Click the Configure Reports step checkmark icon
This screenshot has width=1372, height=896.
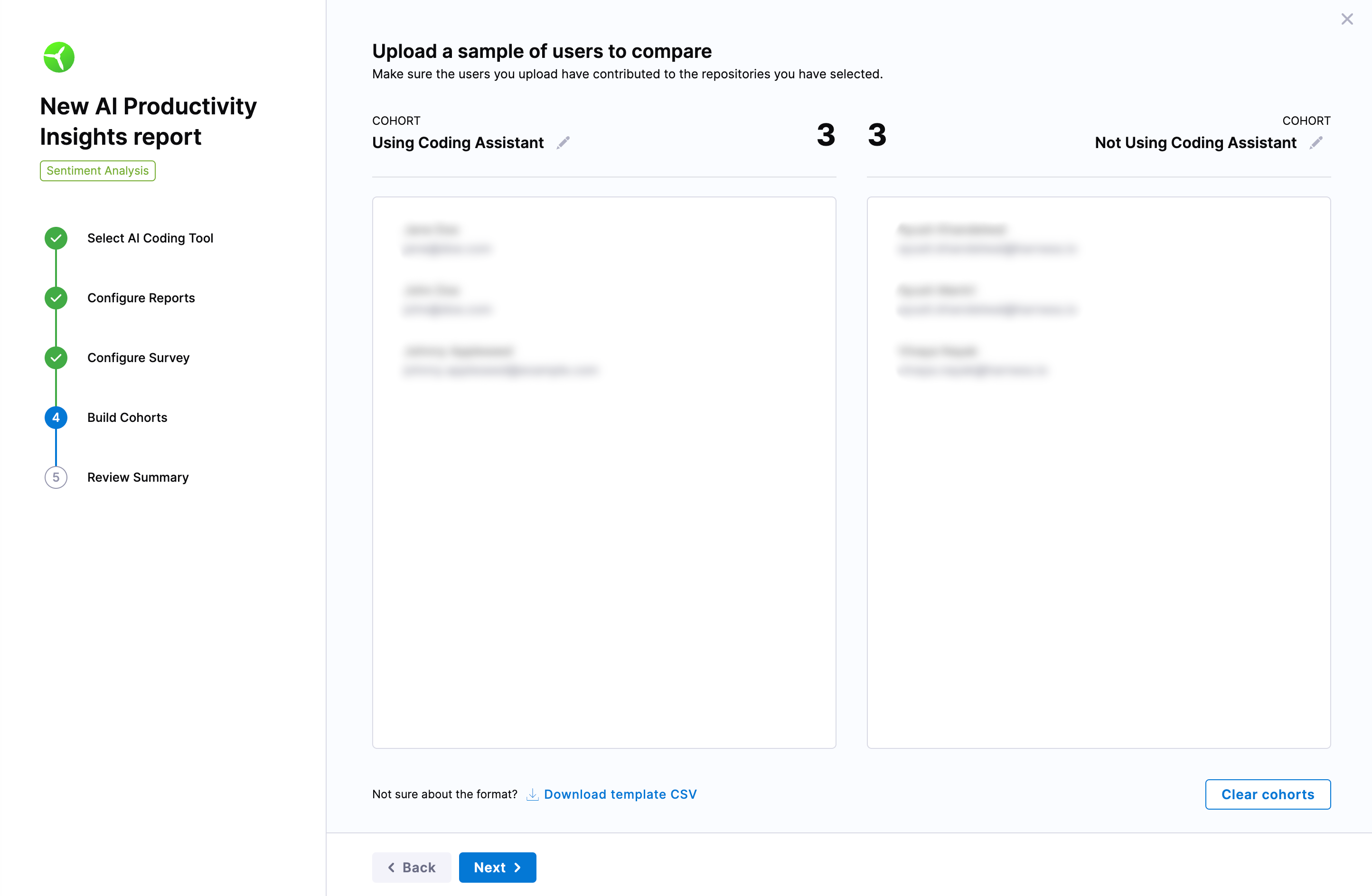point(56,298)
